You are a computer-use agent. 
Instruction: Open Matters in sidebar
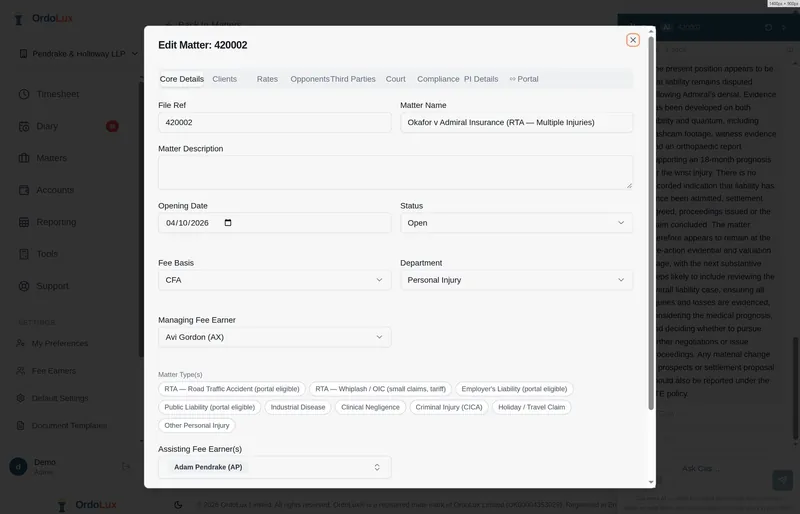pos(52,158)
